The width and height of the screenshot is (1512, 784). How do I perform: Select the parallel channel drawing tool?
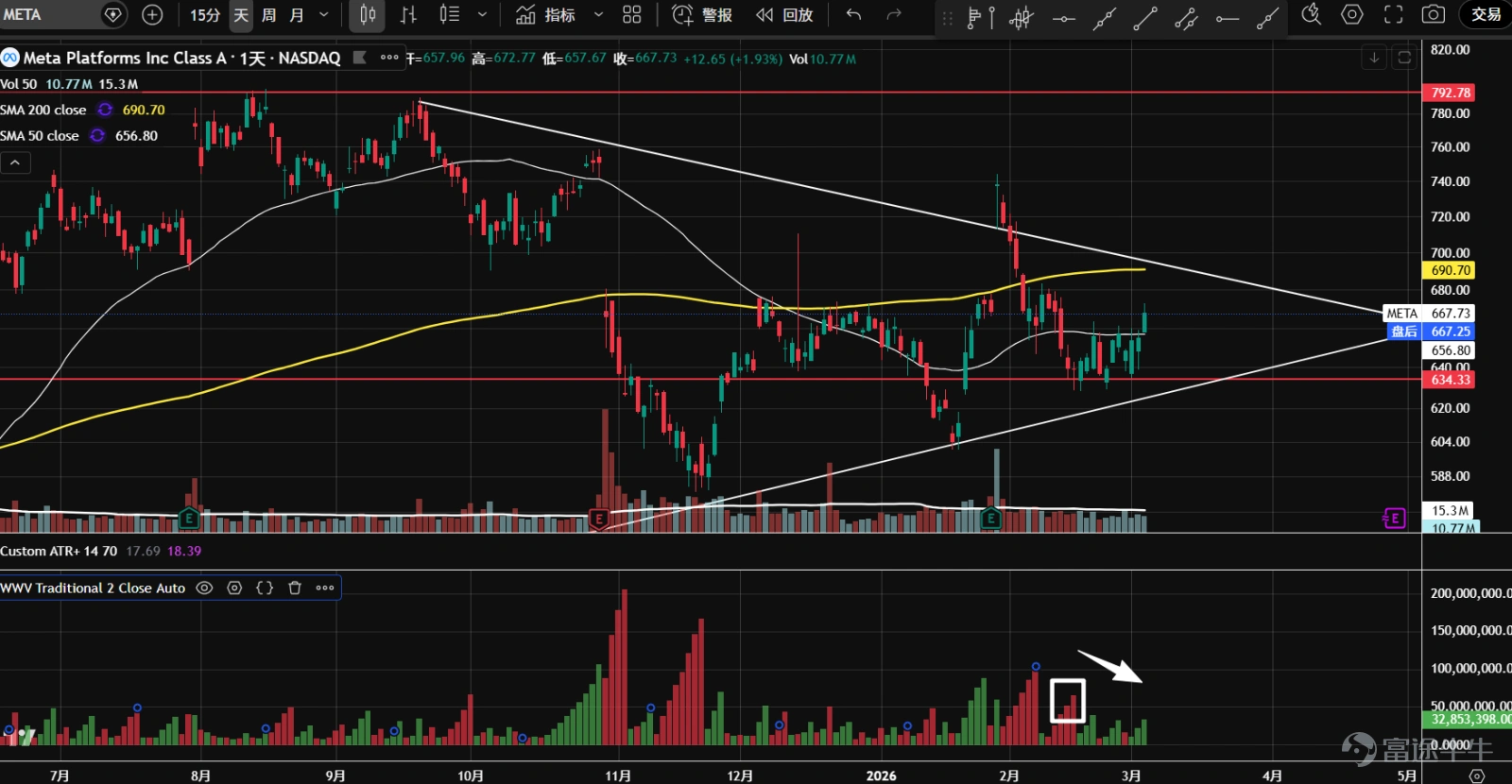tap(1186, 17)
